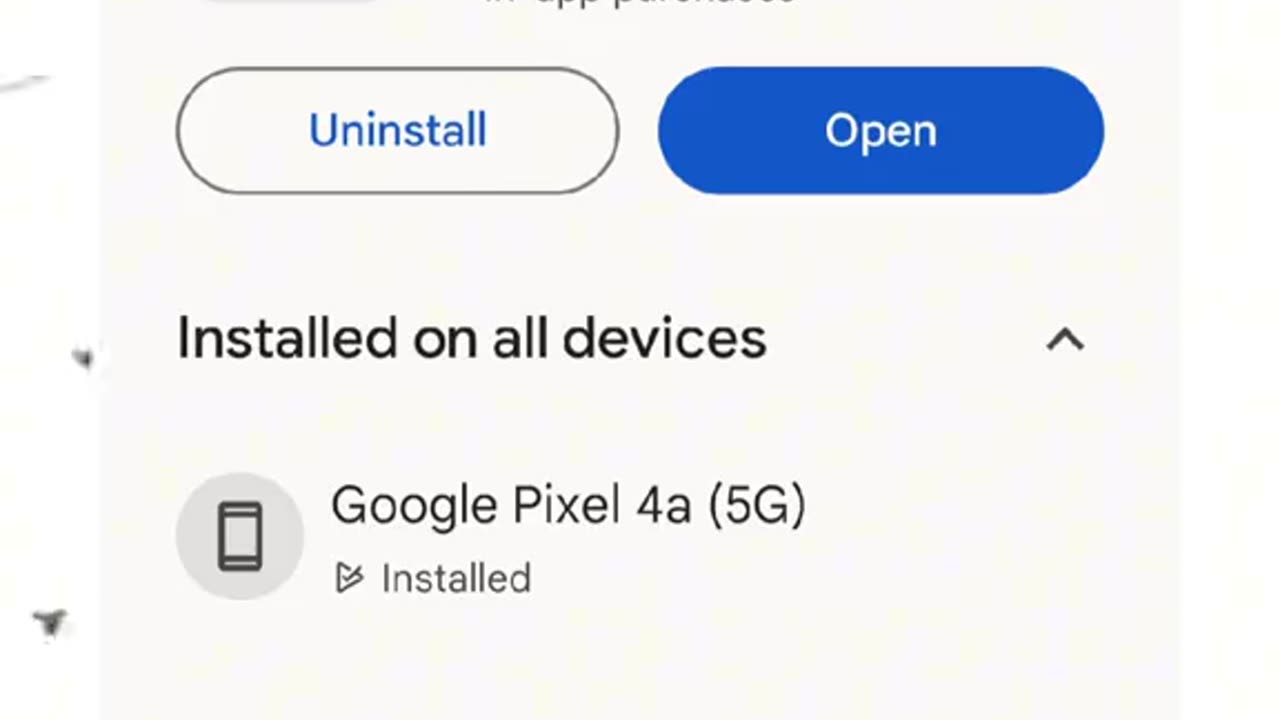Click the small dark arrow mark near heading

tap(83, 357)
